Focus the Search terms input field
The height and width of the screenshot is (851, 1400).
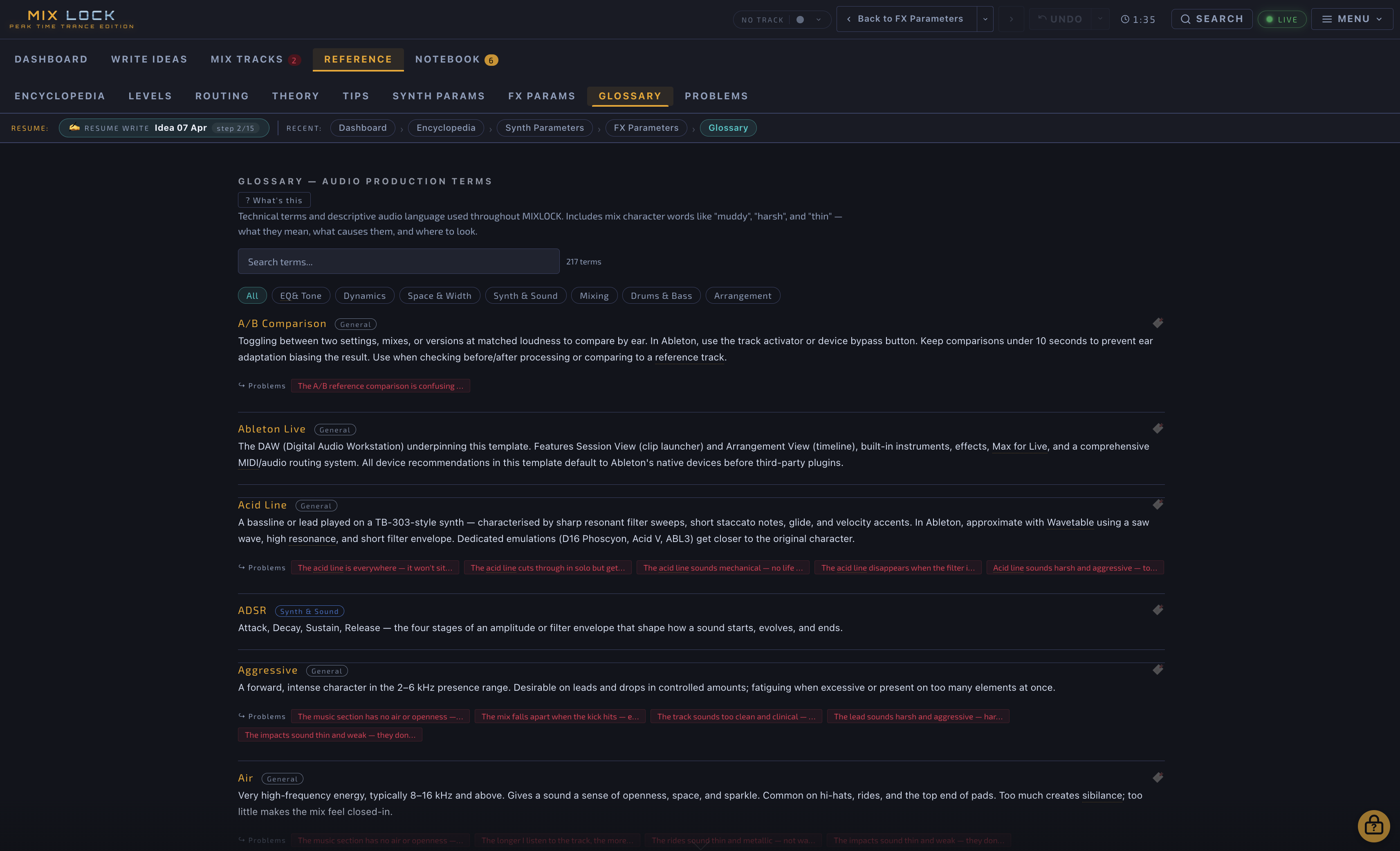[398, 261]
